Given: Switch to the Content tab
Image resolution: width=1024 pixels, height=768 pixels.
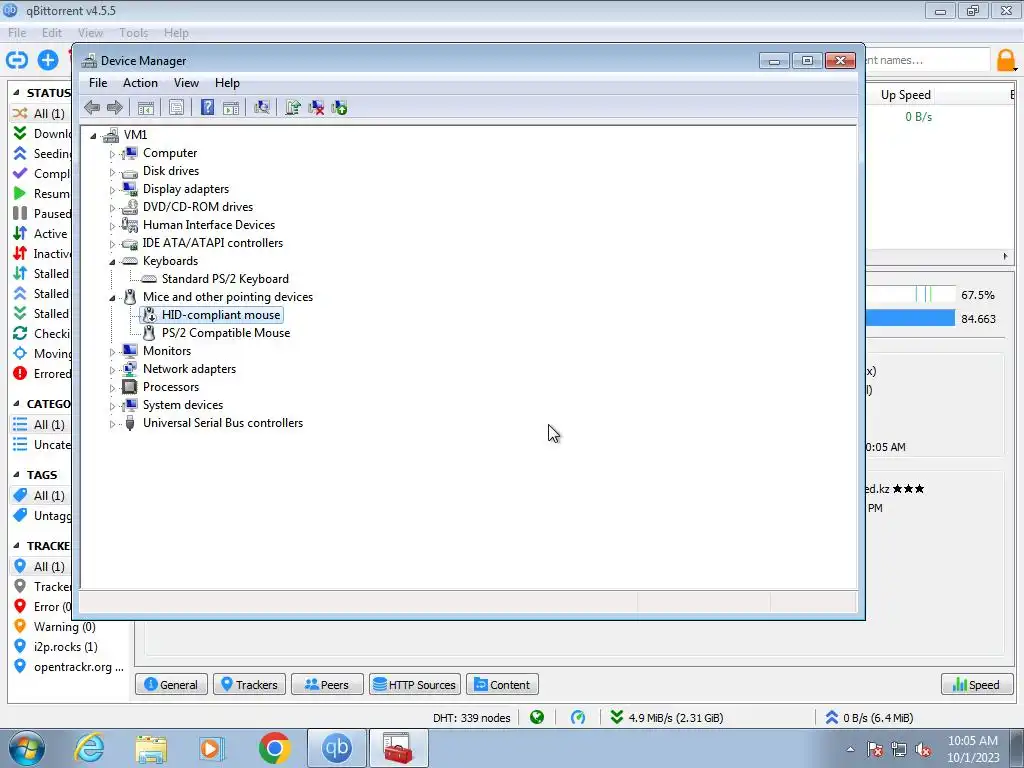Looking at the screenshot, I should pyautogui.click(x=502, y=684).
